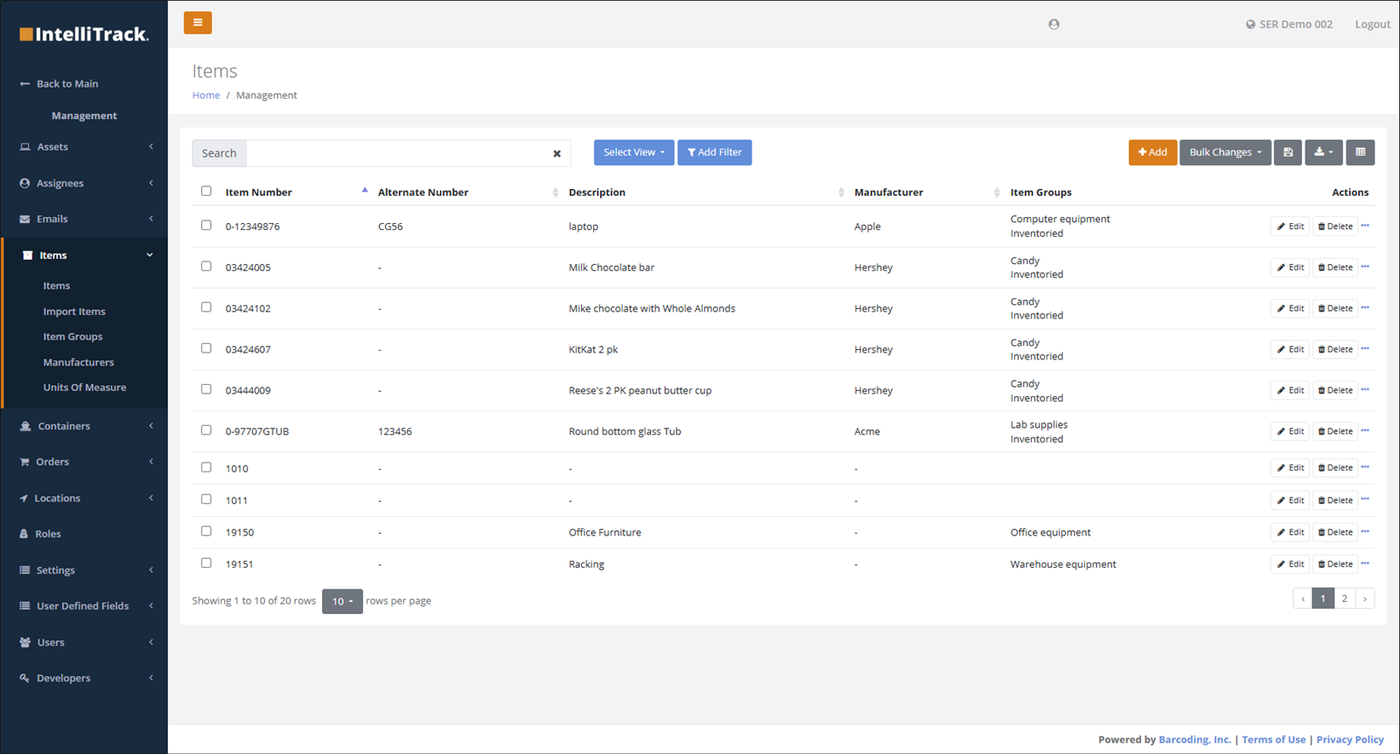Check the select-all header checkbox
This screenshot has width=1400, height=754.
tap(206, 191)
